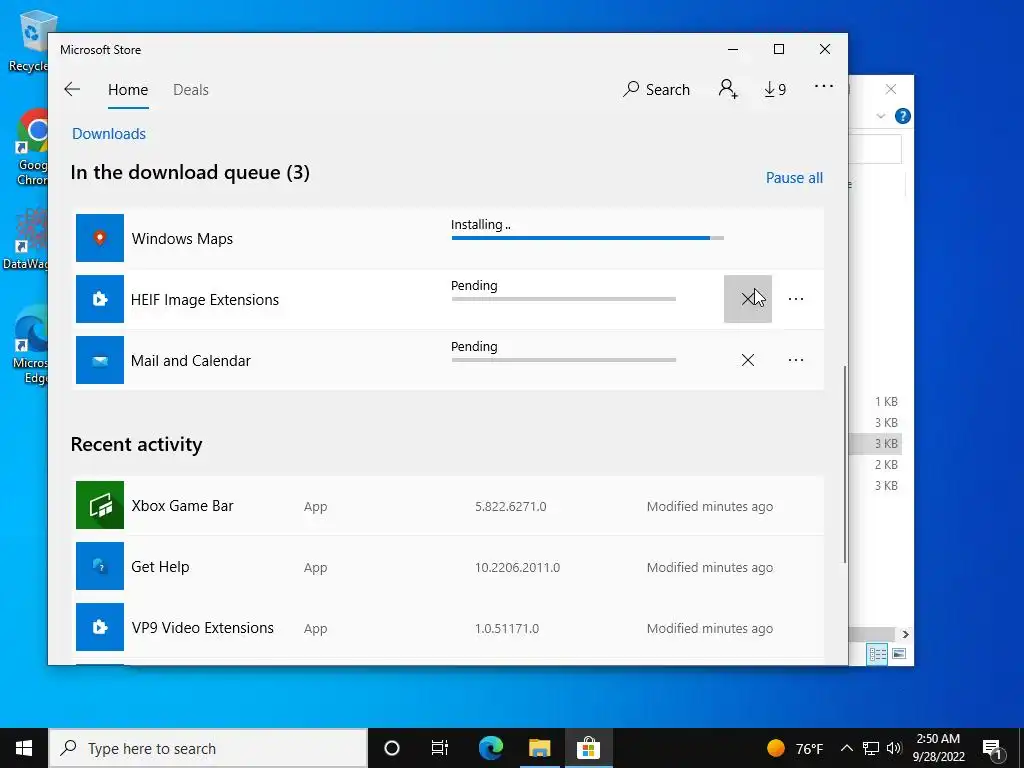Image resolution: width=1024 pixels, height=768 pixels.
Task: Open the Windows Start menu
Action: [x=24, y=748]
